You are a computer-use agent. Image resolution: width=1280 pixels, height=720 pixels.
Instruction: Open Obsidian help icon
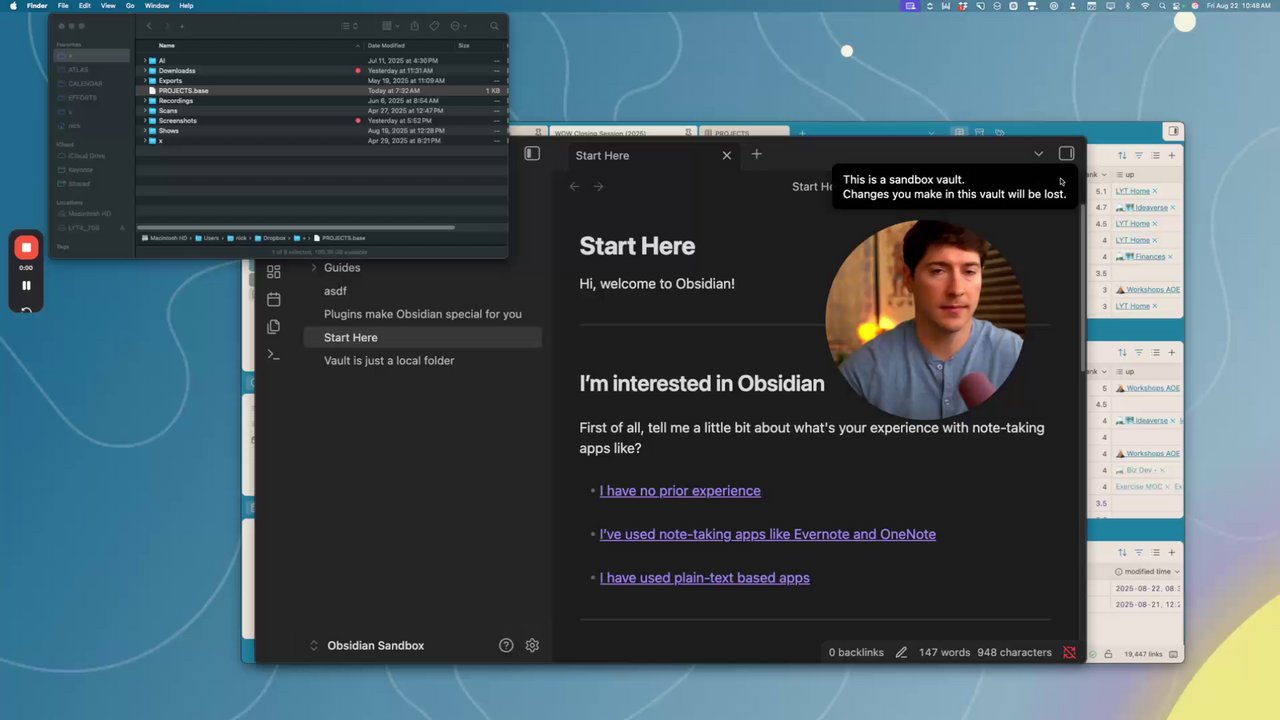point(506,645)
